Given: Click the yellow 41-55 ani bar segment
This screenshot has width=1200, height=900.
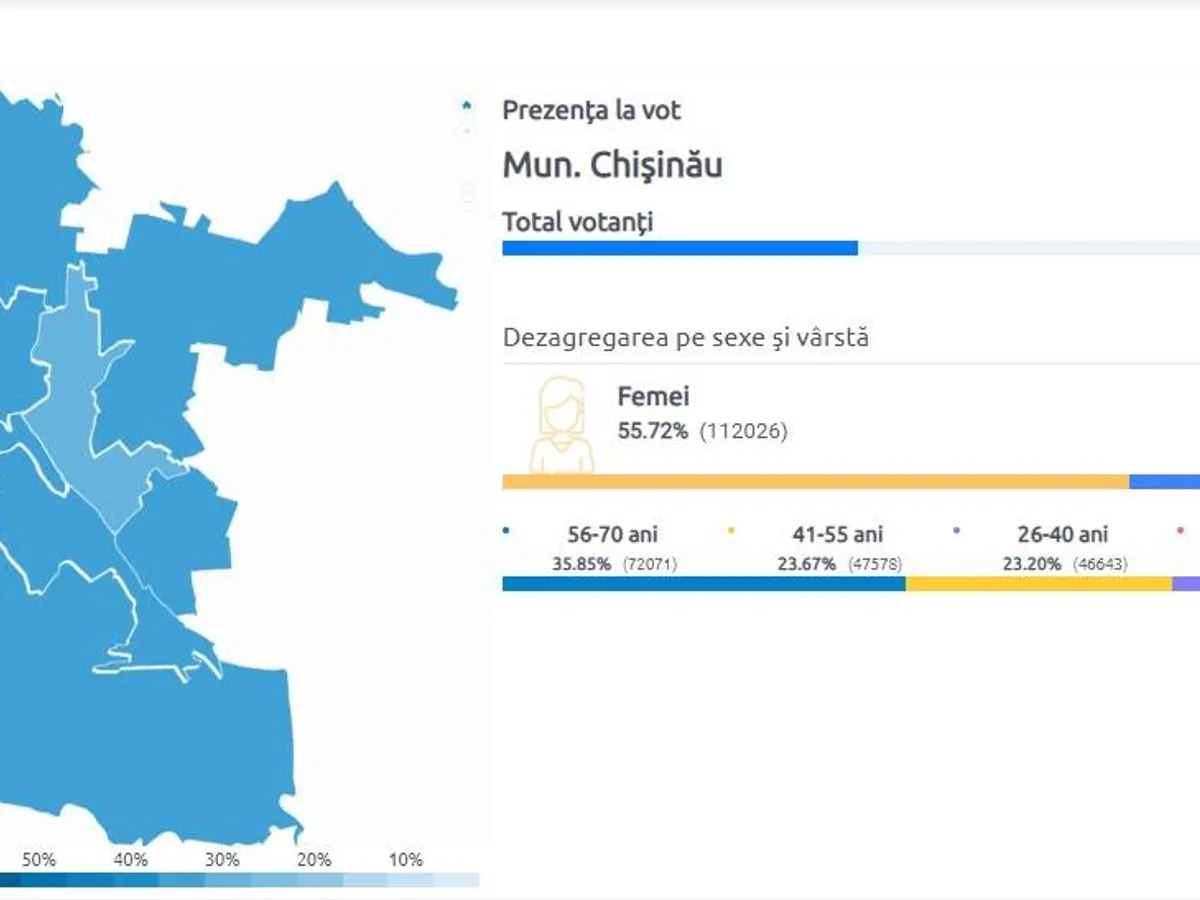Looking at the screenshot, I should 1038,584.
